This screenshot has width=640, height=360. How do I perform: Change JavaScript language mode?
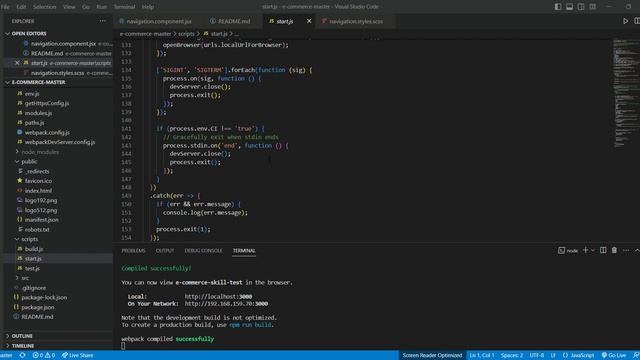point(578,355)
